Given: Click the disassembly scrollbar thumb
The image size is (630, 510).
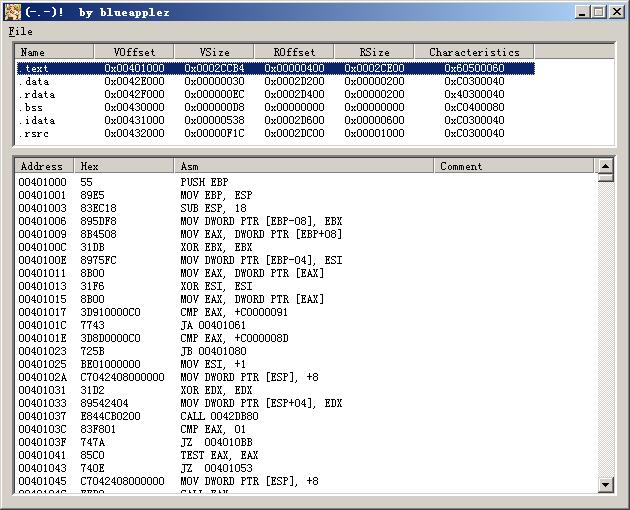Looking at the screenshot, I should (x=605, y=178).
